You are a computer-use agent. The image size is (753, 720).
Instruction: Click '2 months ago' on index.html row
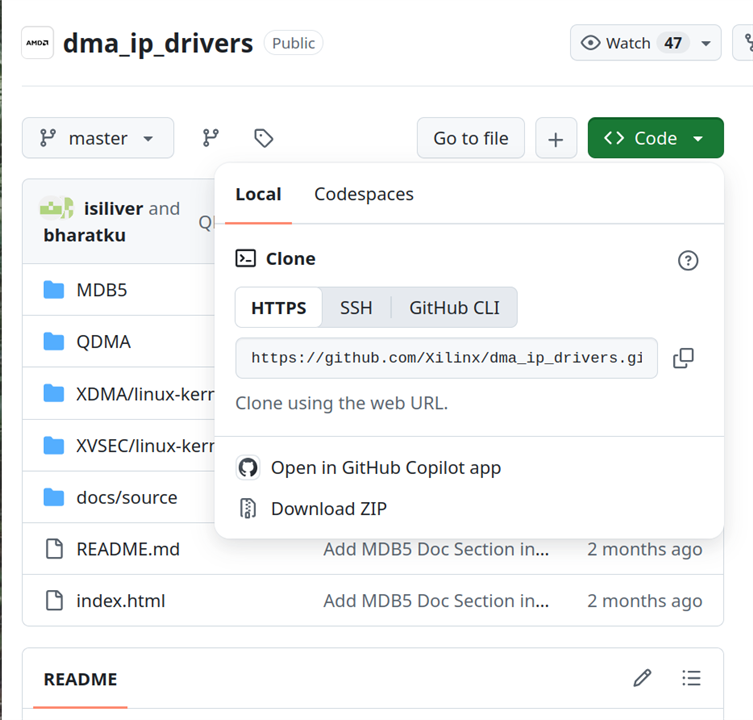(x=644, y=600)
